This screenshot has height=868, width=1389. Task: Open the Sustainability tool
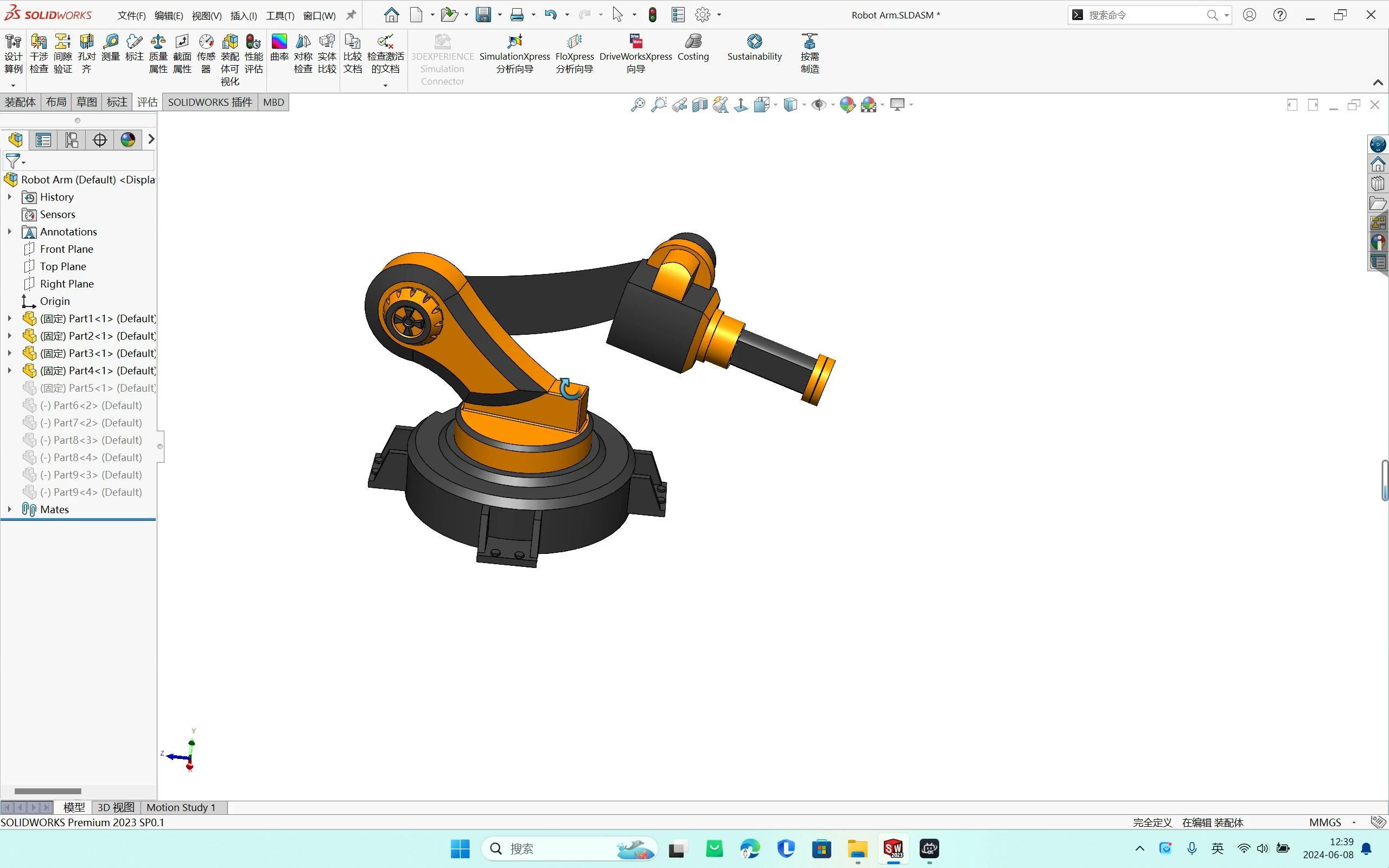click(754, 48)
